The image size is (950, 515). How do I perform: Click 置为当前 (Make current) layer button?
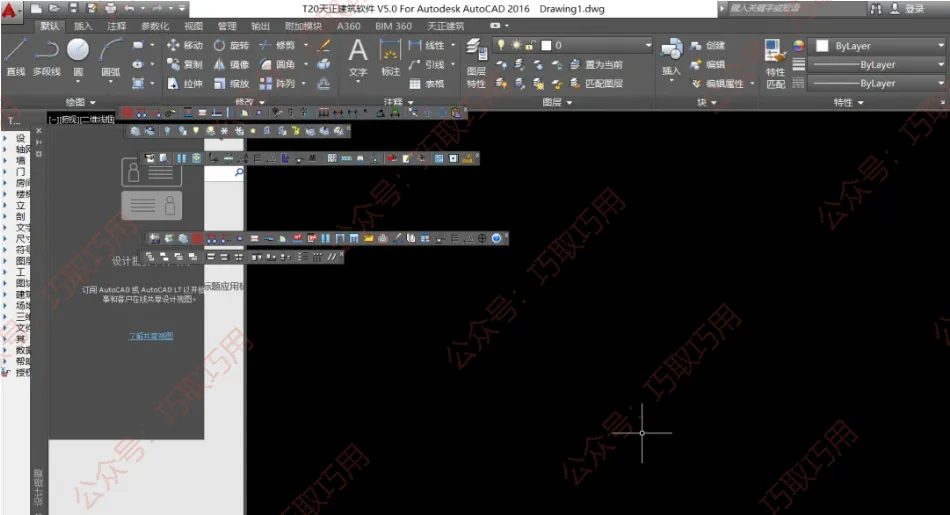(597, 64)
